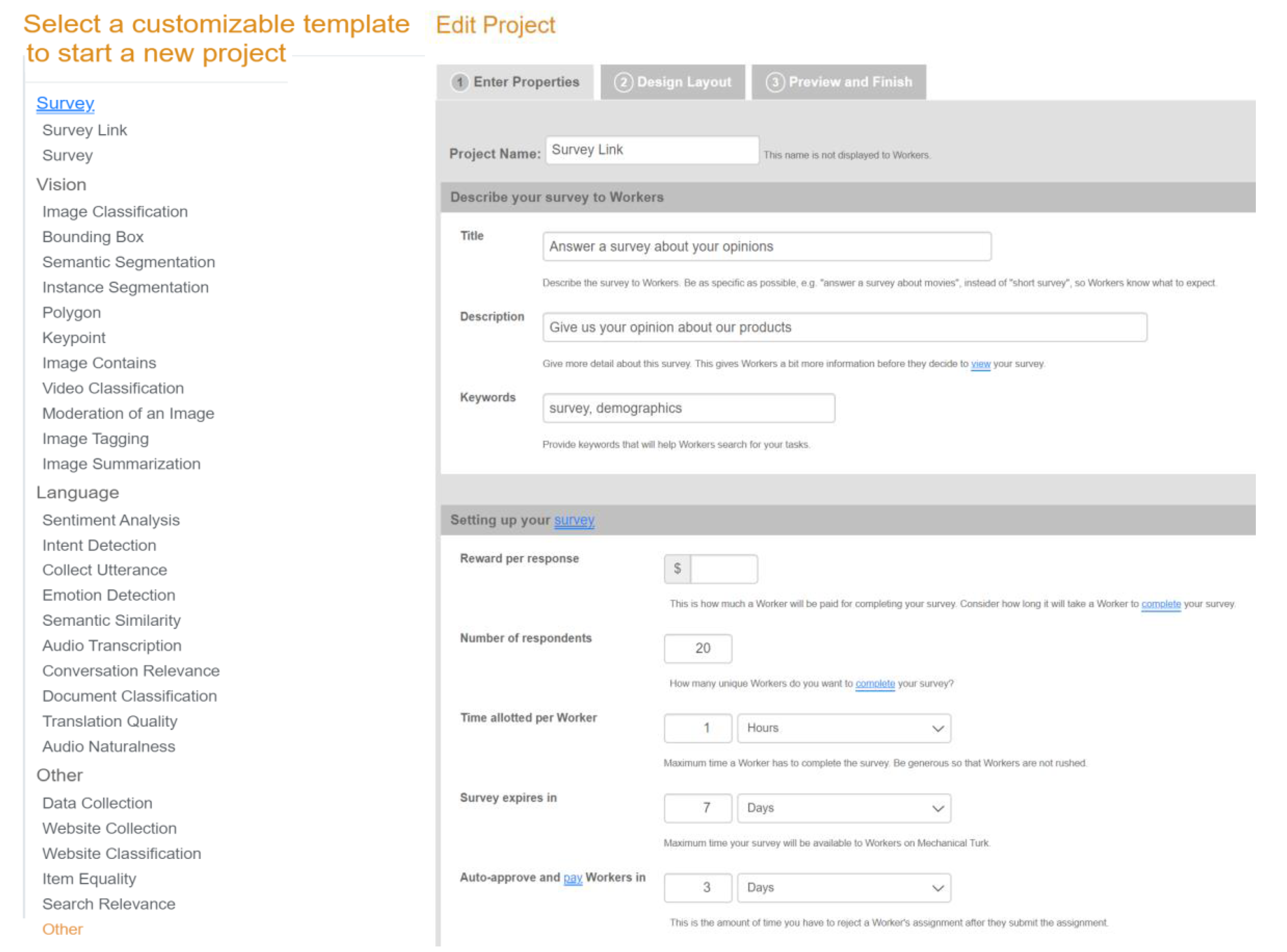The height and width of the screenshot is (952, 1287).
Task: Pick the Sentiment Analysis template
Action: pos(111,520)
